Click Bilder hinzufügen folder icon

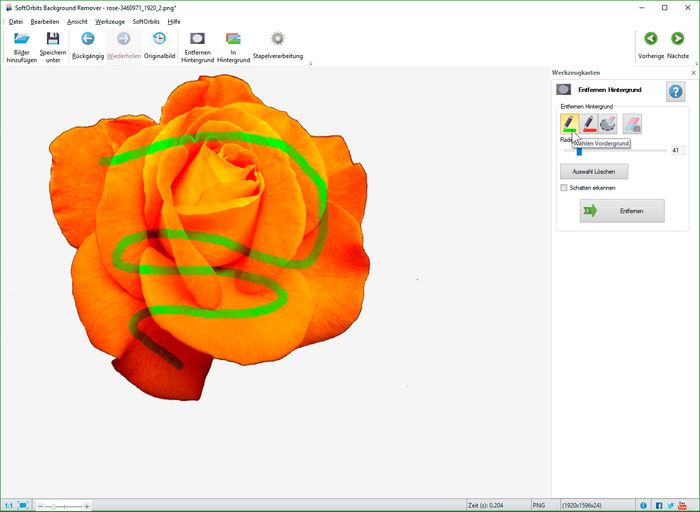coord(22,39)
